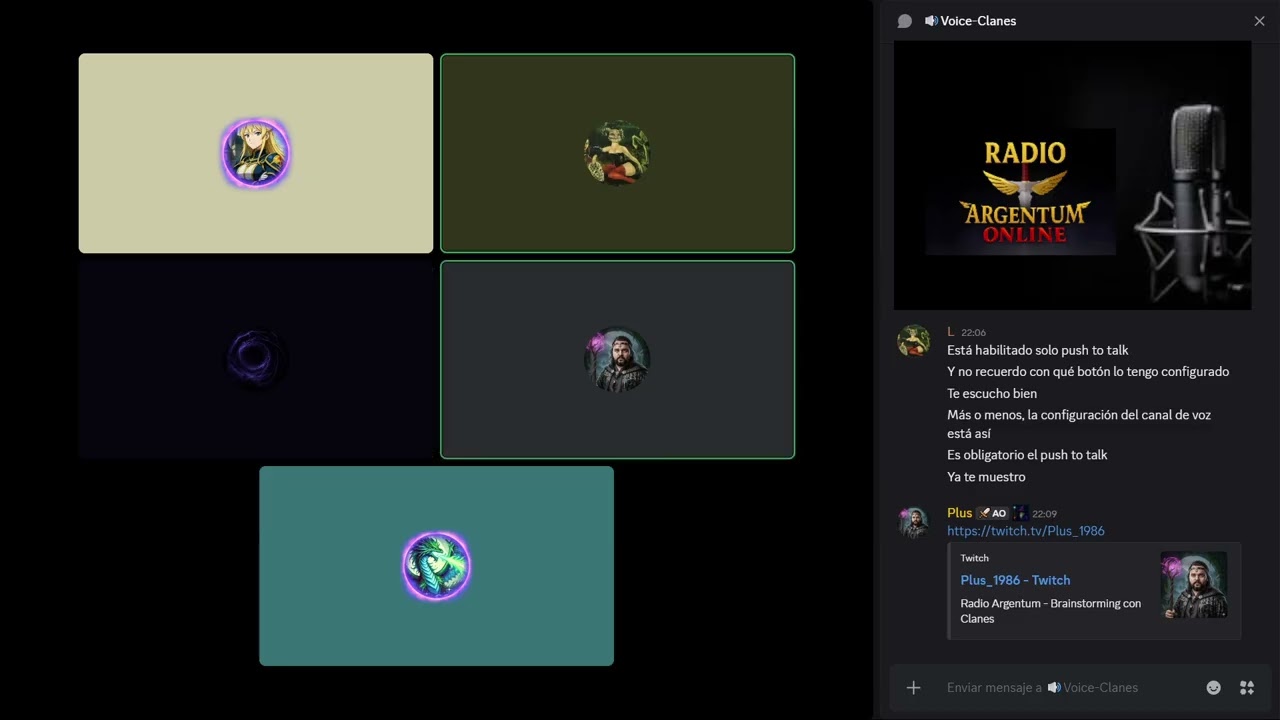Open the Plus_1986 - Twitch embed title
The image size is (1280, 720).
click(1015, 580)
